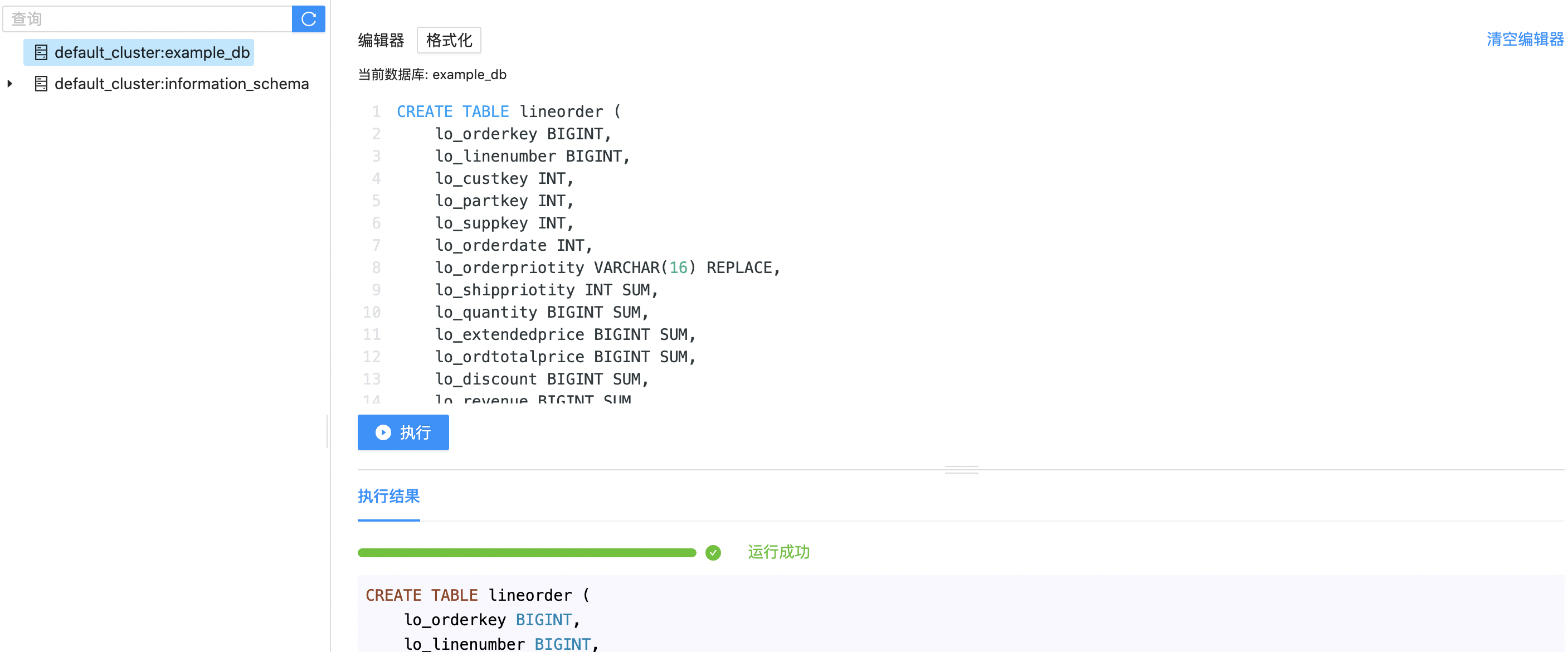
Task: Select default_cluster:example_db in the tree
Action: [x=152, y=52]
